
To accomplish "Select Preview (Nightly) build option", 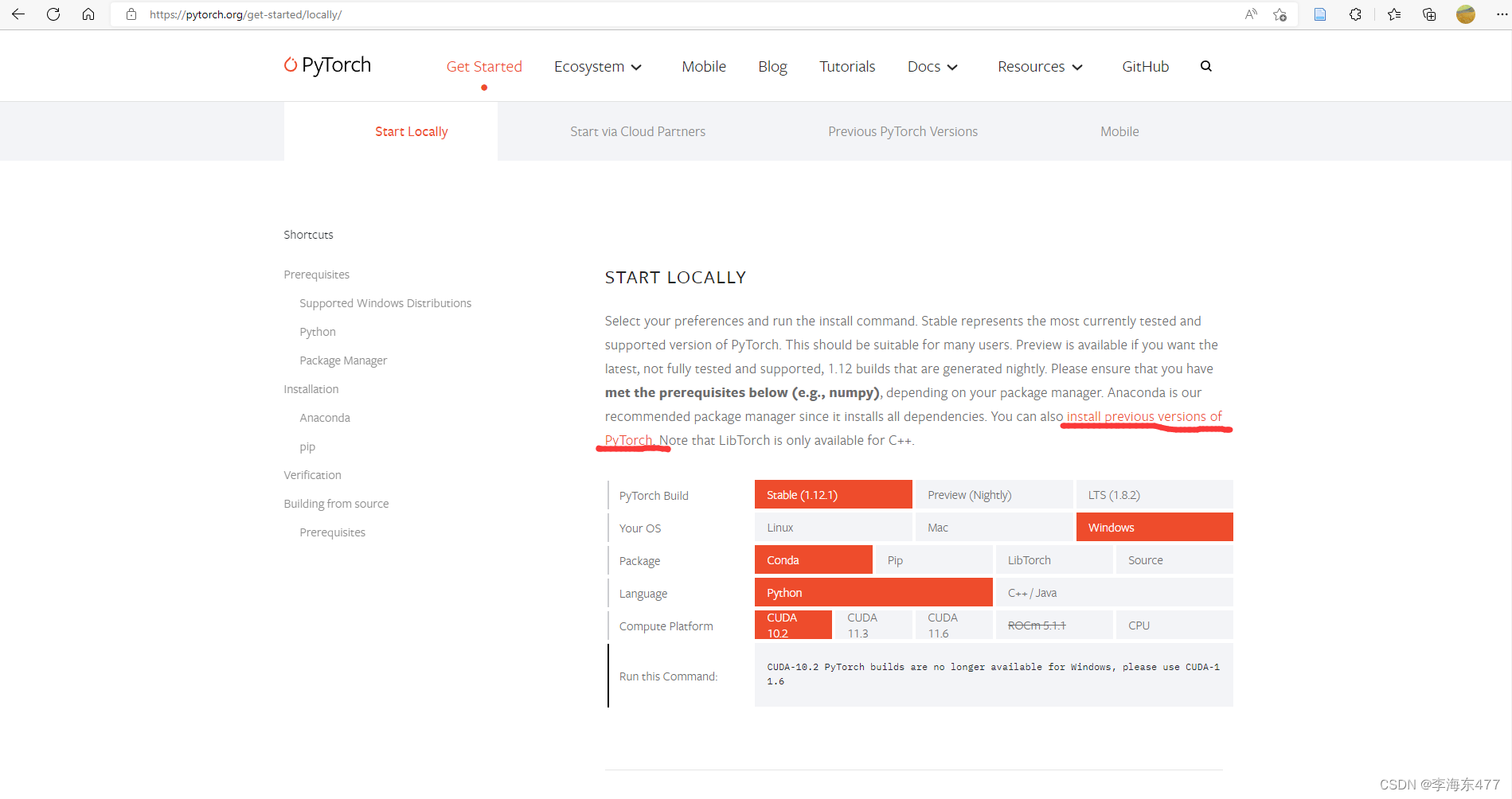I will [994, 494].
